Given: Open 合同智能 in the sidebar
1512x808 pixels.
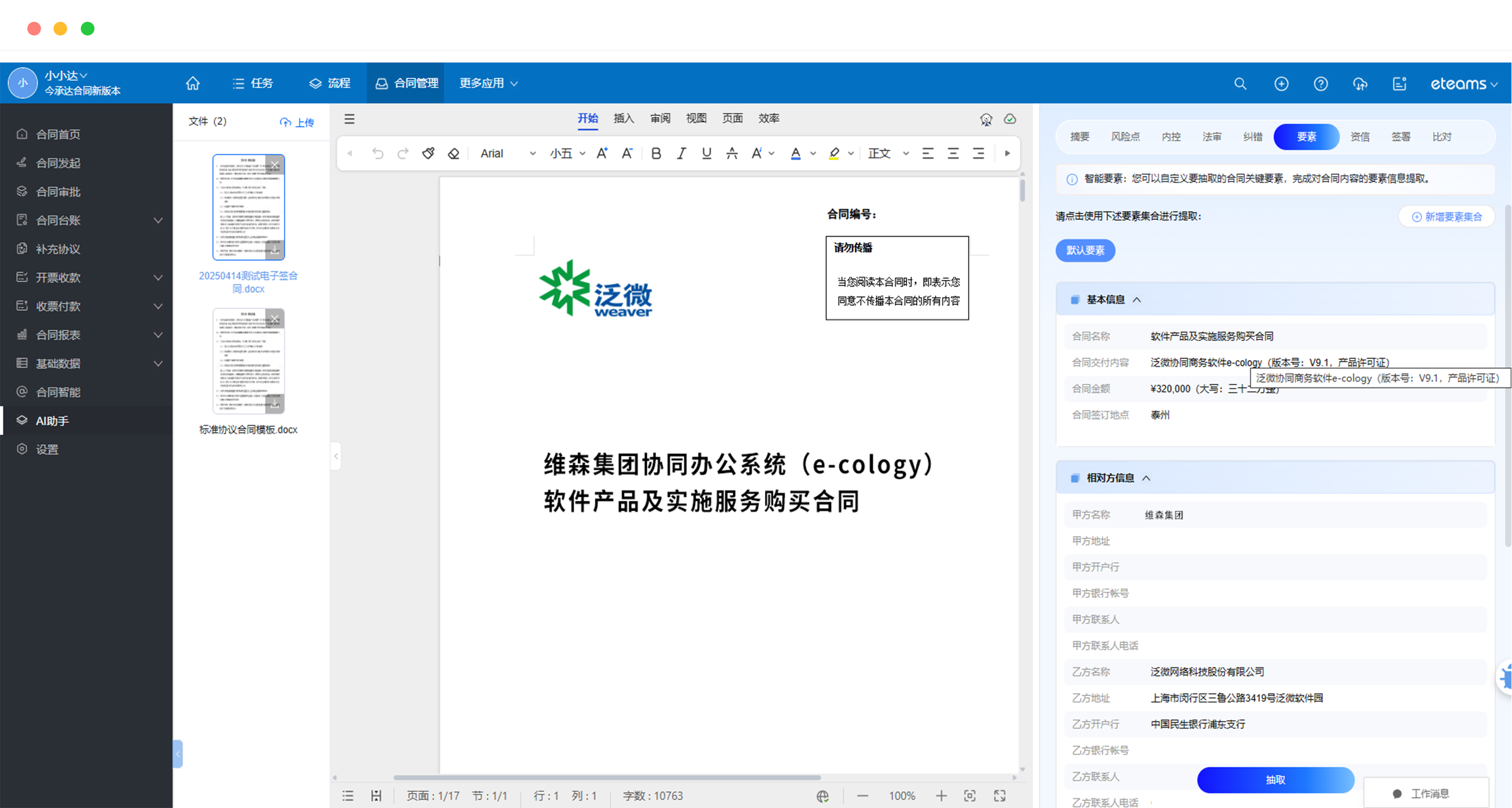Looking at the screenshot, I should click(x=86, y=392).
